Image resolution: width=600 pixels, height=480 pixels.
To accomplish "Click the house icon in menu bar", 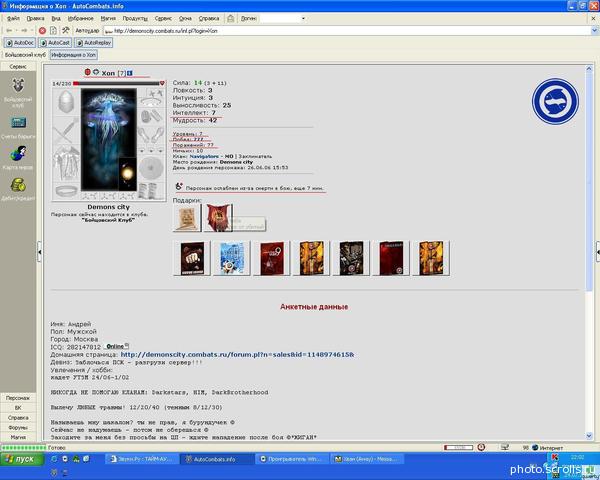I will coord(231,18).
